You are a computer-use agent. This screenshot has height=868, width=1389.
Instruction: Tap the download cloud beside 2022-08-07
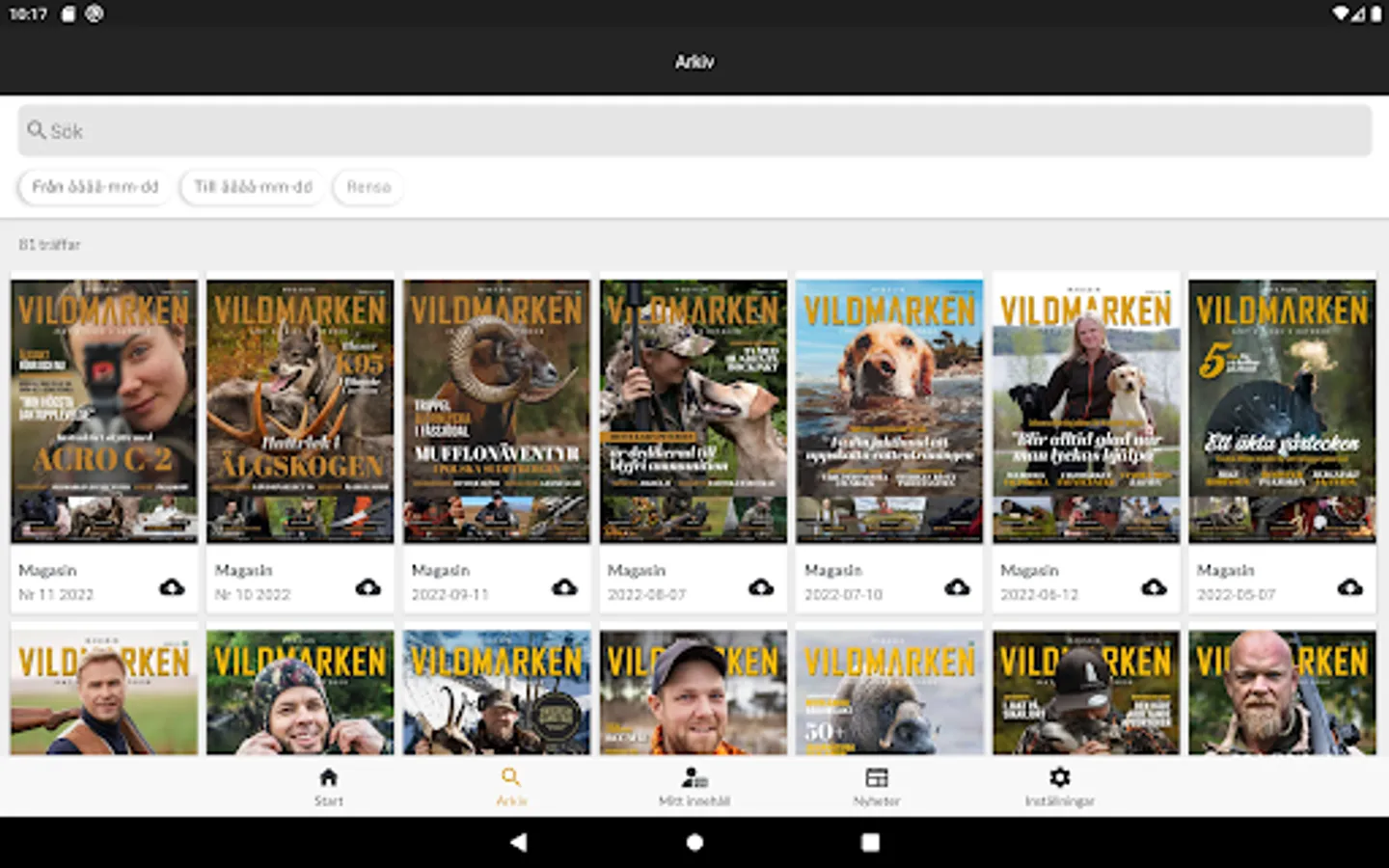click(x=761, y=586)
